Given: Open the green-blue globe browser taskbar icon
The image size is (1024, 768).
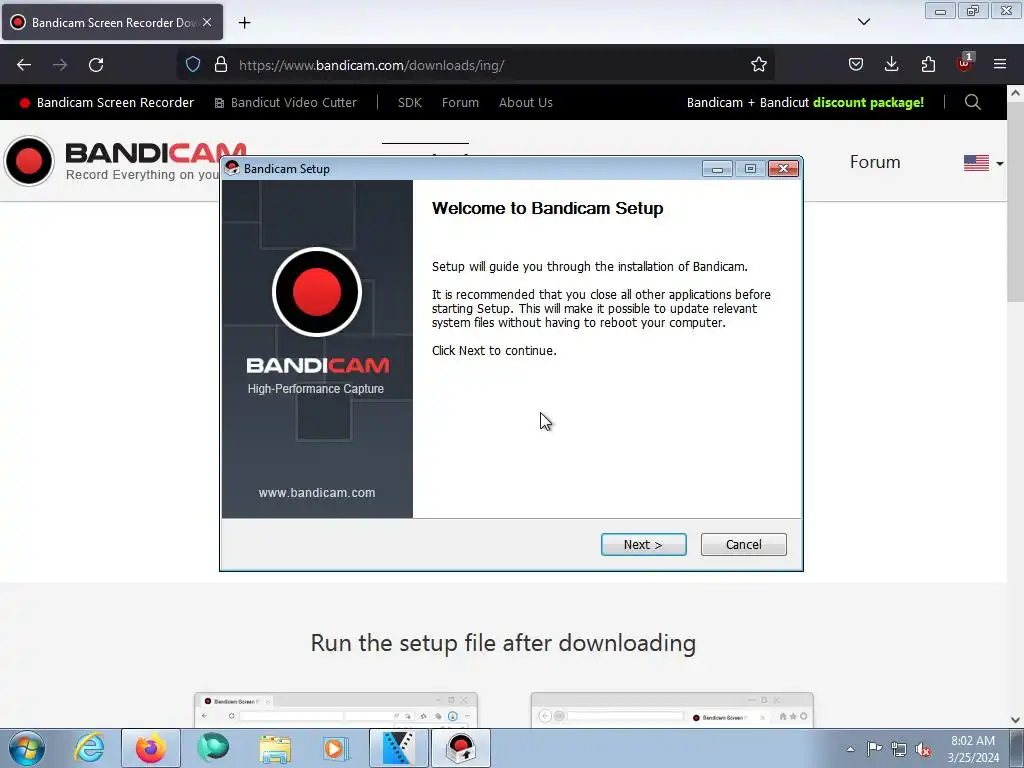Looking at the screenshot, I should coord(213,748).
